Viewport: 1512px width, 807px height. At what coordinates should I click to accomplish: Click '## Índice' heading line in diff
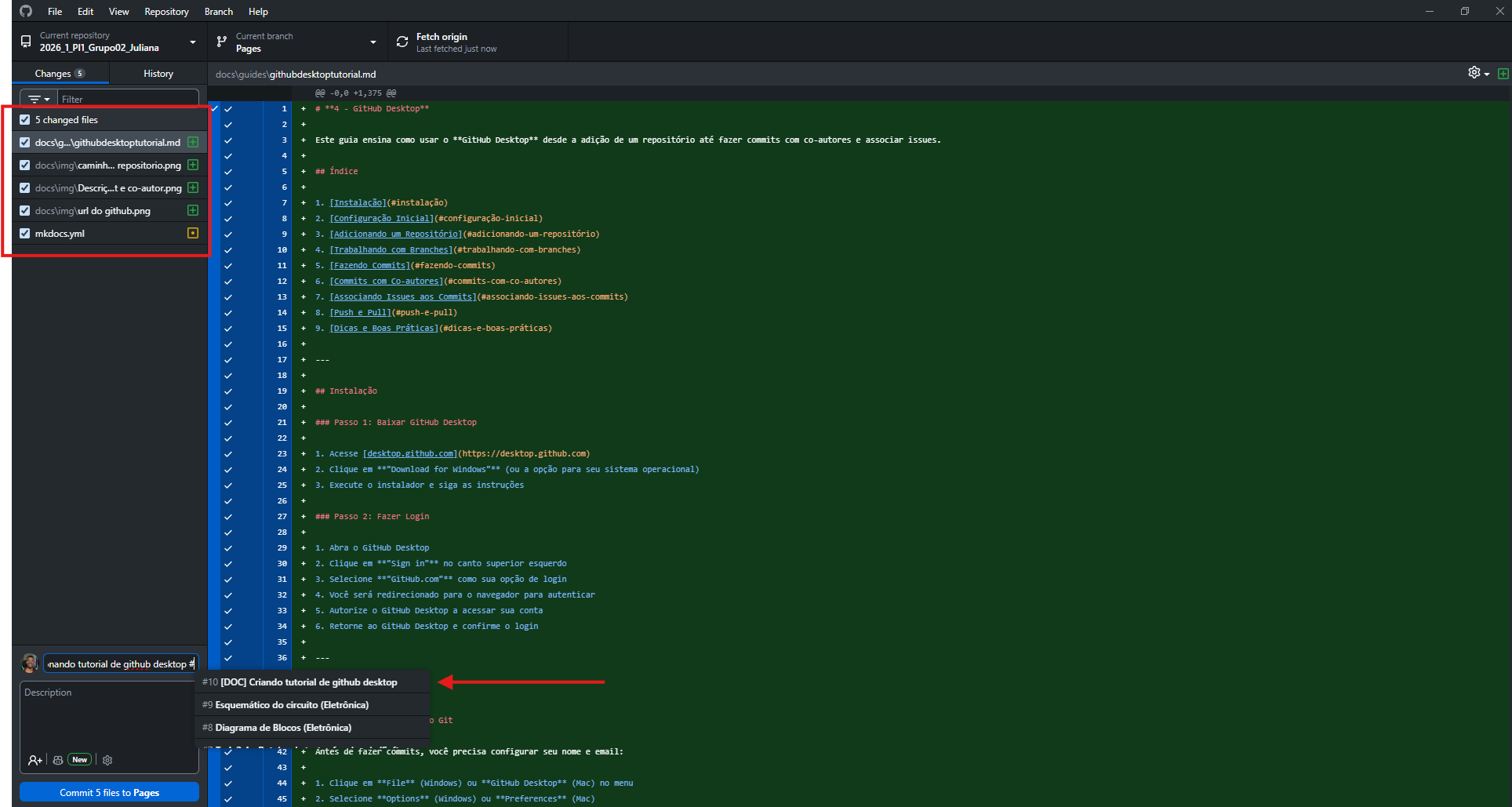[336, 172]
